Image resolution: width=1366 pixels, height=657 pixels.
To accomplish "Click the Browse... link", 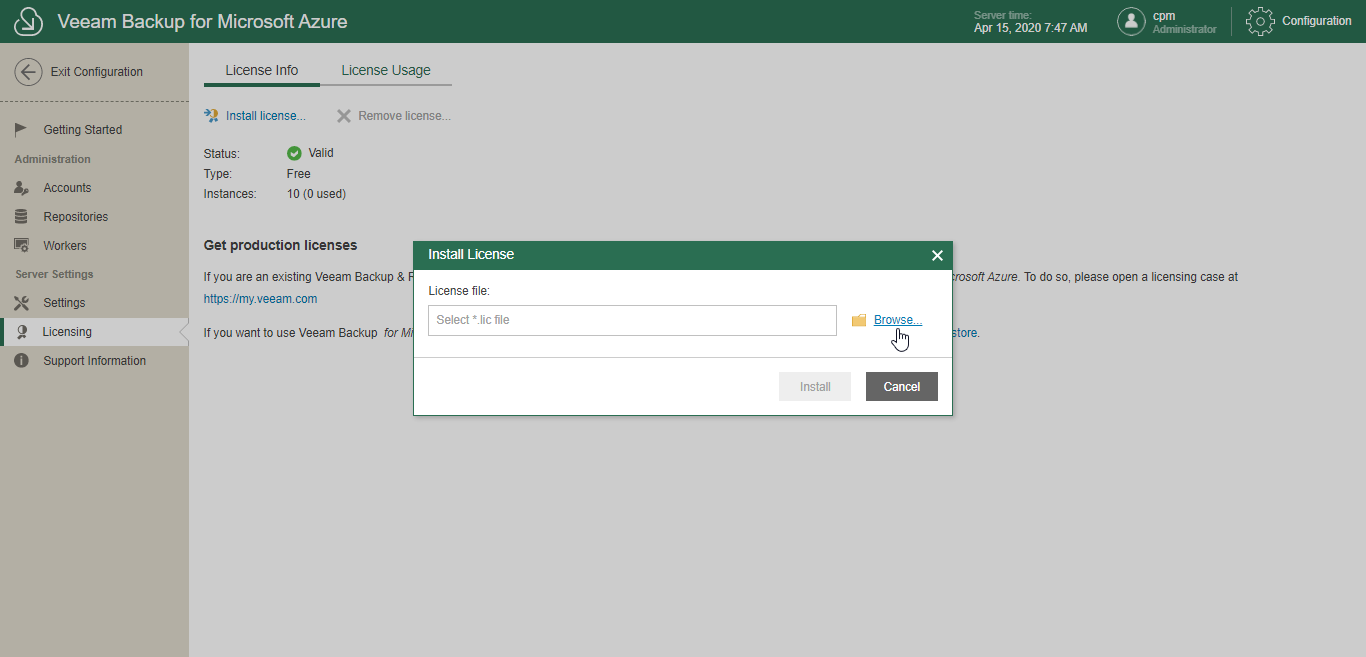I will click(898, 320).
